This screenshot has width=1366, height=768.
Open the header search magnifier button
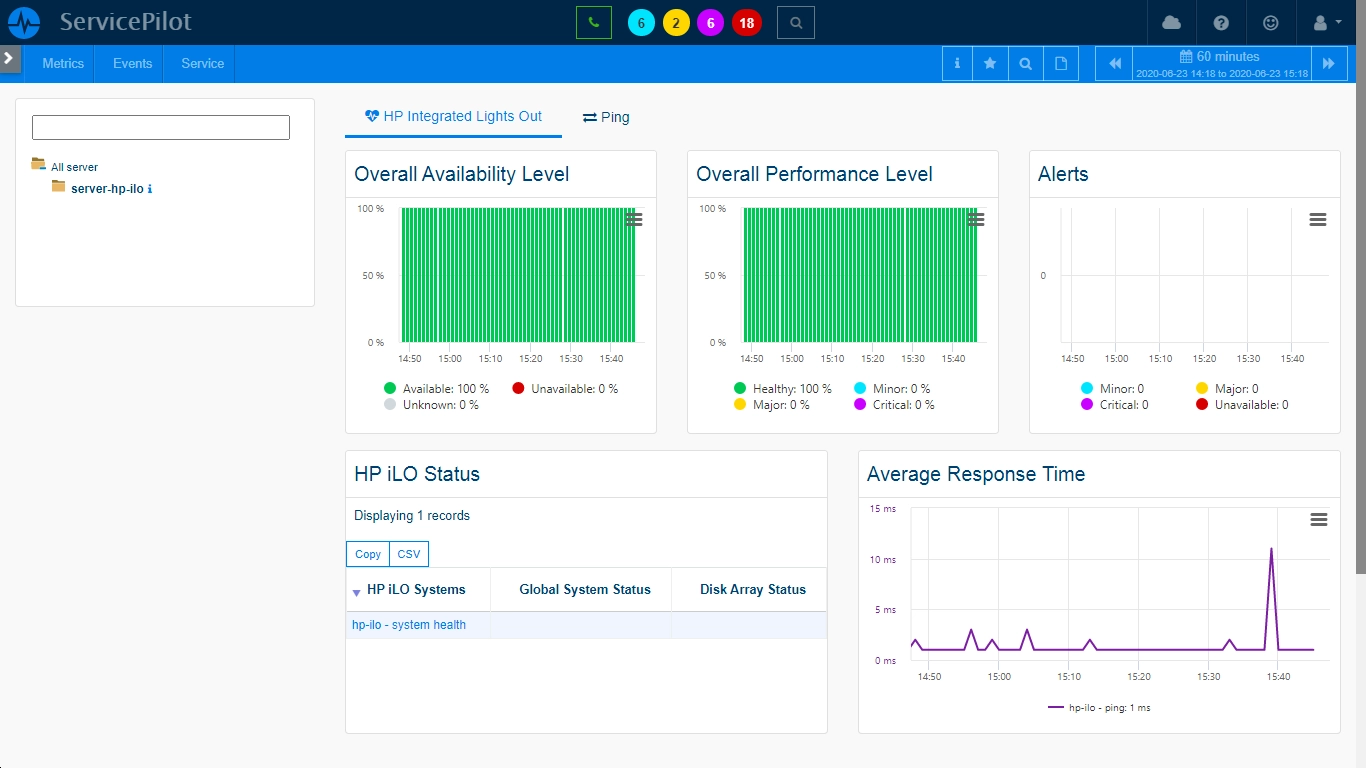[796, 22]
